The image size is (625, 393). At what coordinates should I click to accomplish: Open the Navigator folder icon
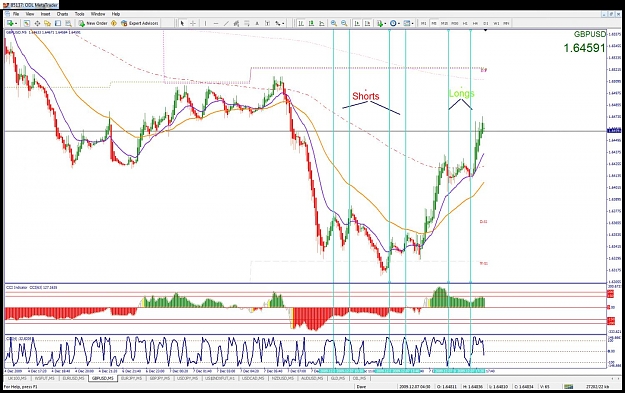(47, 24)
